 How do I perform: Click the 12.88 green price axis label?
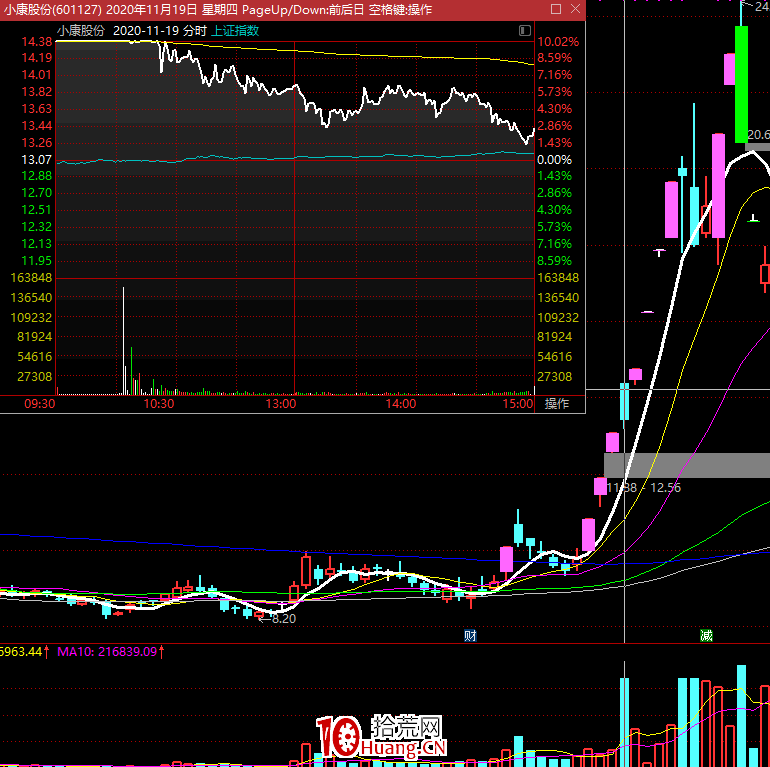[x=36, y=176]
